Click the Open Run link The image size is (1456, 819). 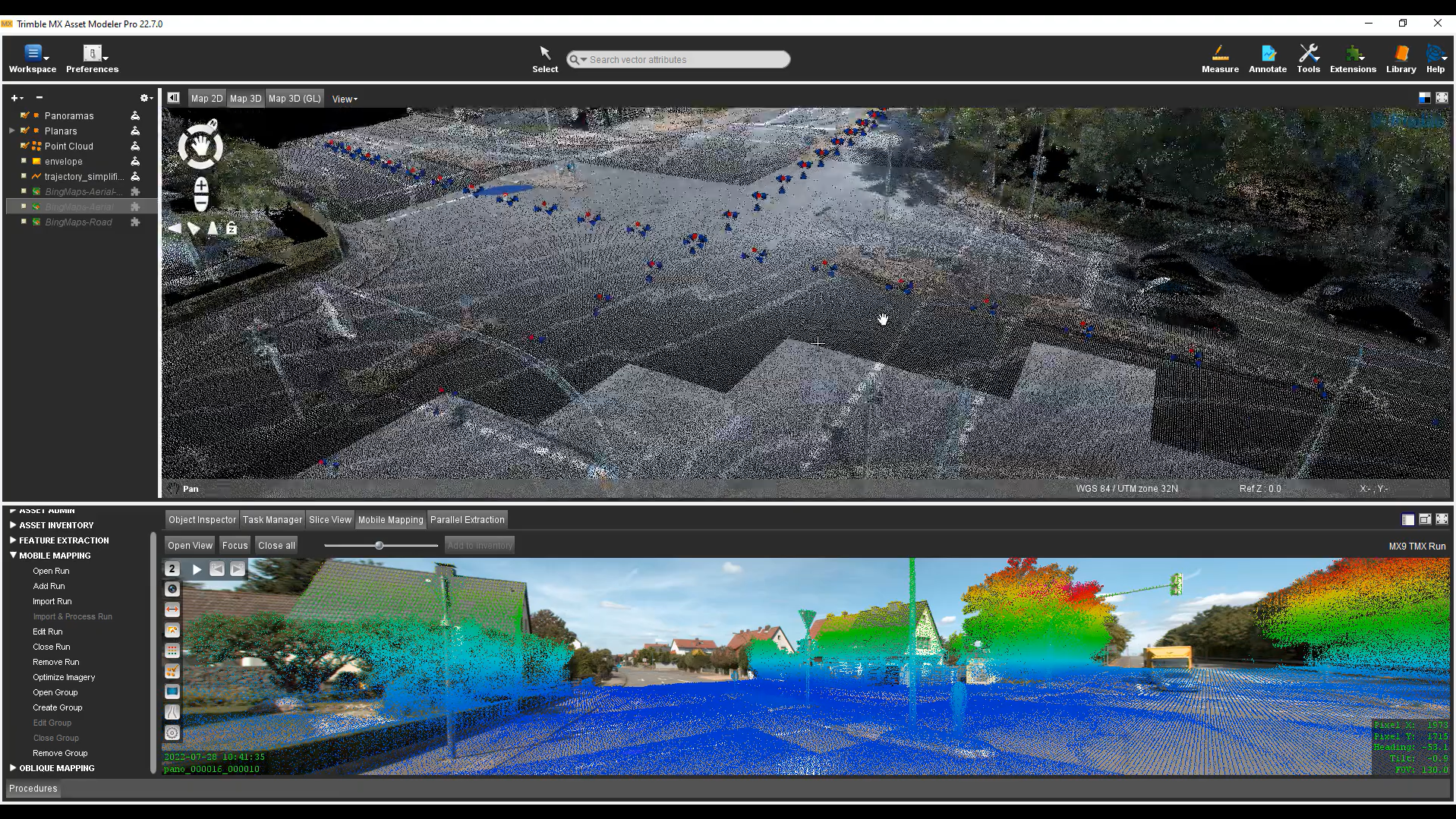click(51, 571)
